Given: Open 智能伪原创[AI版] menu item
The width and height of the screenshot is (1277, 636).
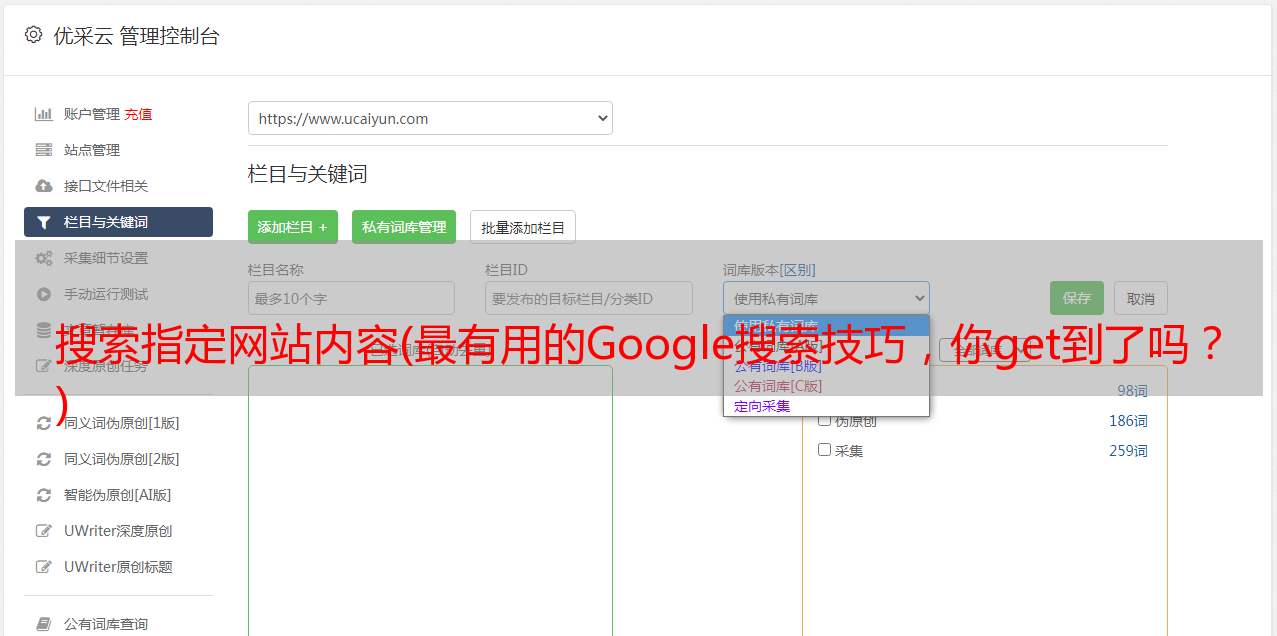Looking at the screenshot, I should point(118,495).
